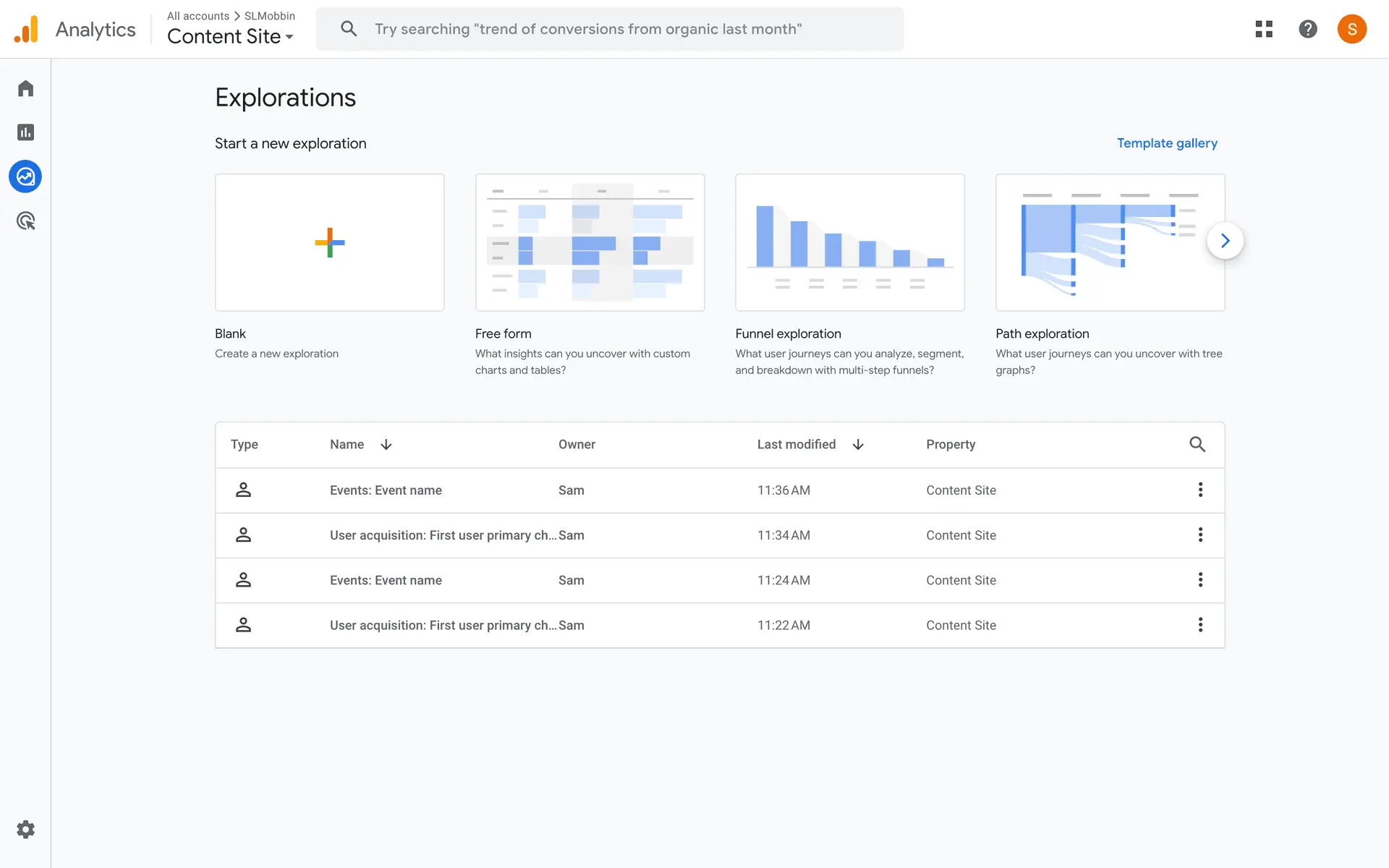
Task: Expand the Content Site property dropdown
Action: pos(230,36)
